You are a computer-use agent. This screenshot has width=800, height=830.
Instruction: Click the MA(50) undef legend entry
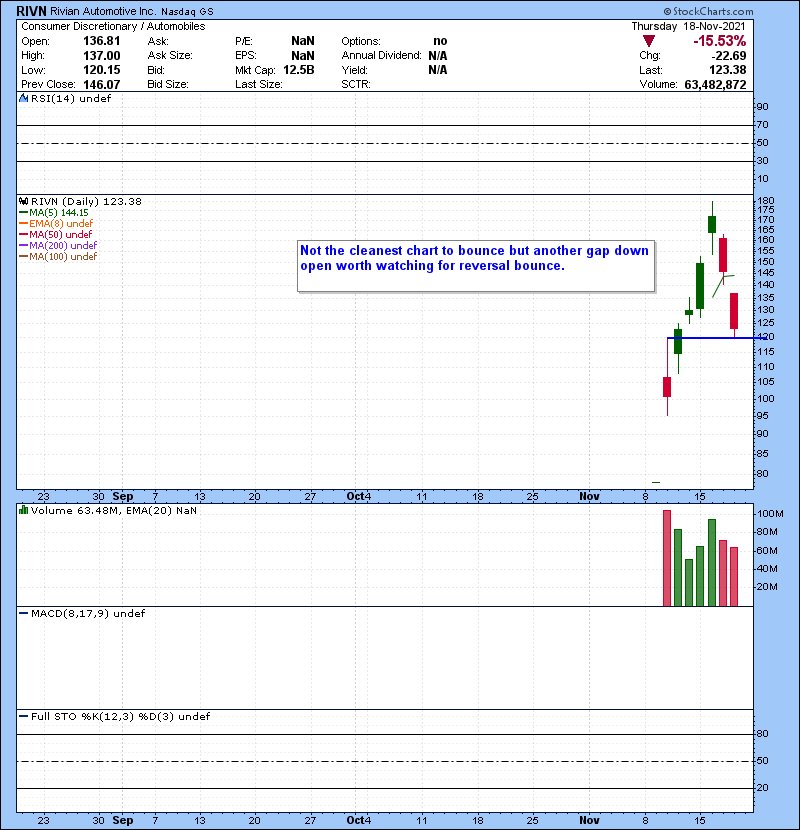pyautogui.click(x=60, y=234)
